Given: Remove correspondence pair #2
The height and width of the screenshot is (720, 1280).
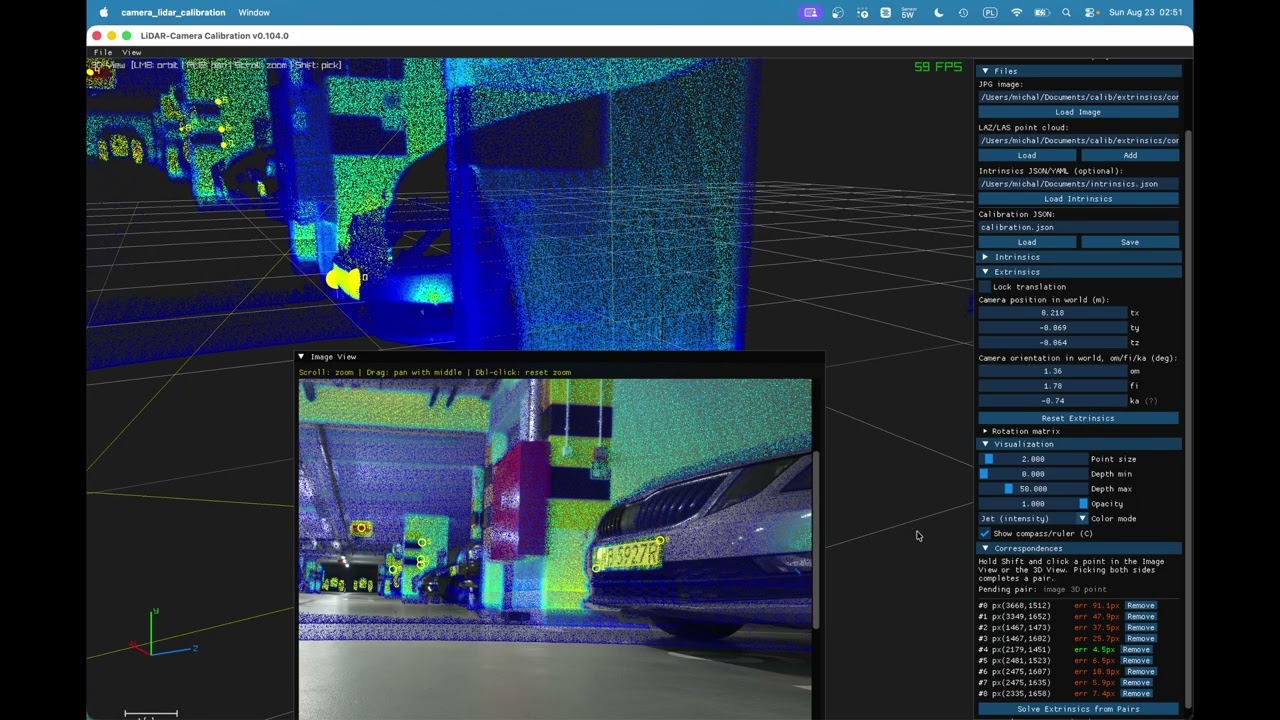Looking at the screenshot, I should 1141,627.
